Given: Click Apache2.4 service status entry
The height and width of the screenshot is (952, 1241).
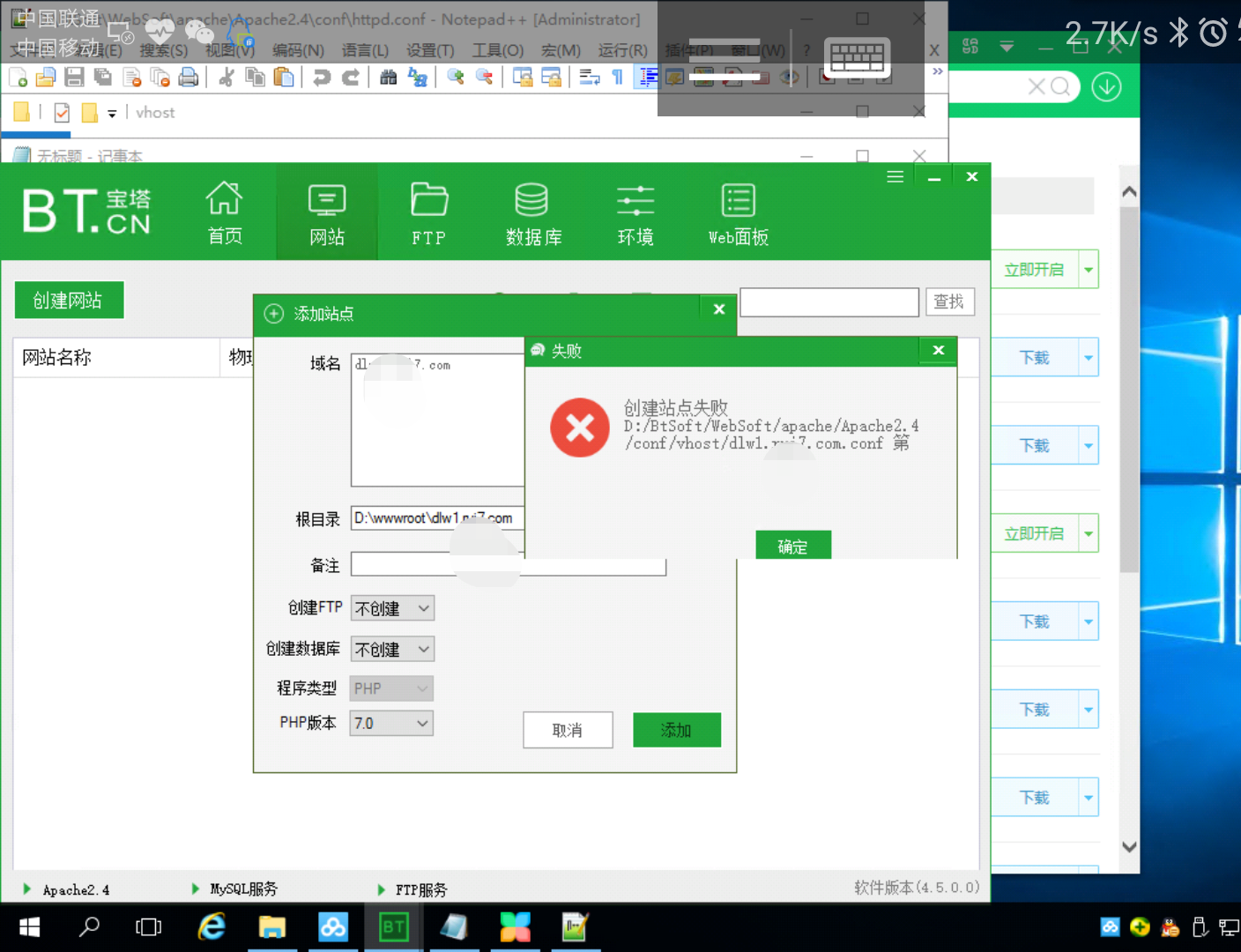Looking at the screenshot, I should pos(67,889).
